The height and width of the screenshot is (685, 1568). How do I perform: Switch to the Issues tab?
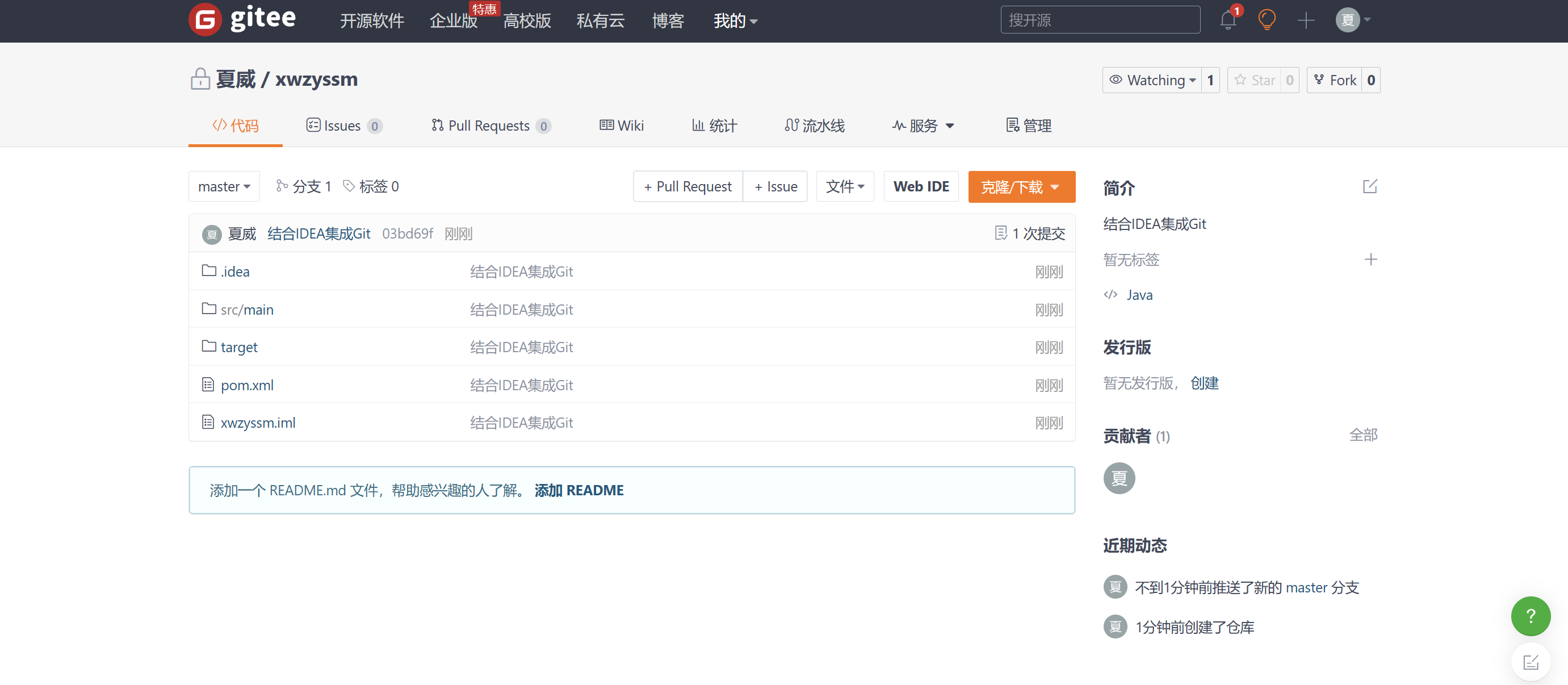coord(343,126)
